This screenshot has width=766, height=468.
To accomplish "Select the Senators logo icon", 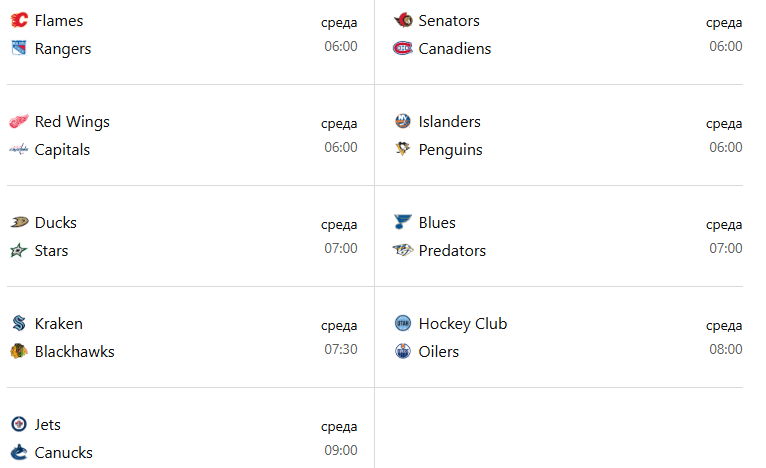I will tap(403, 21).
